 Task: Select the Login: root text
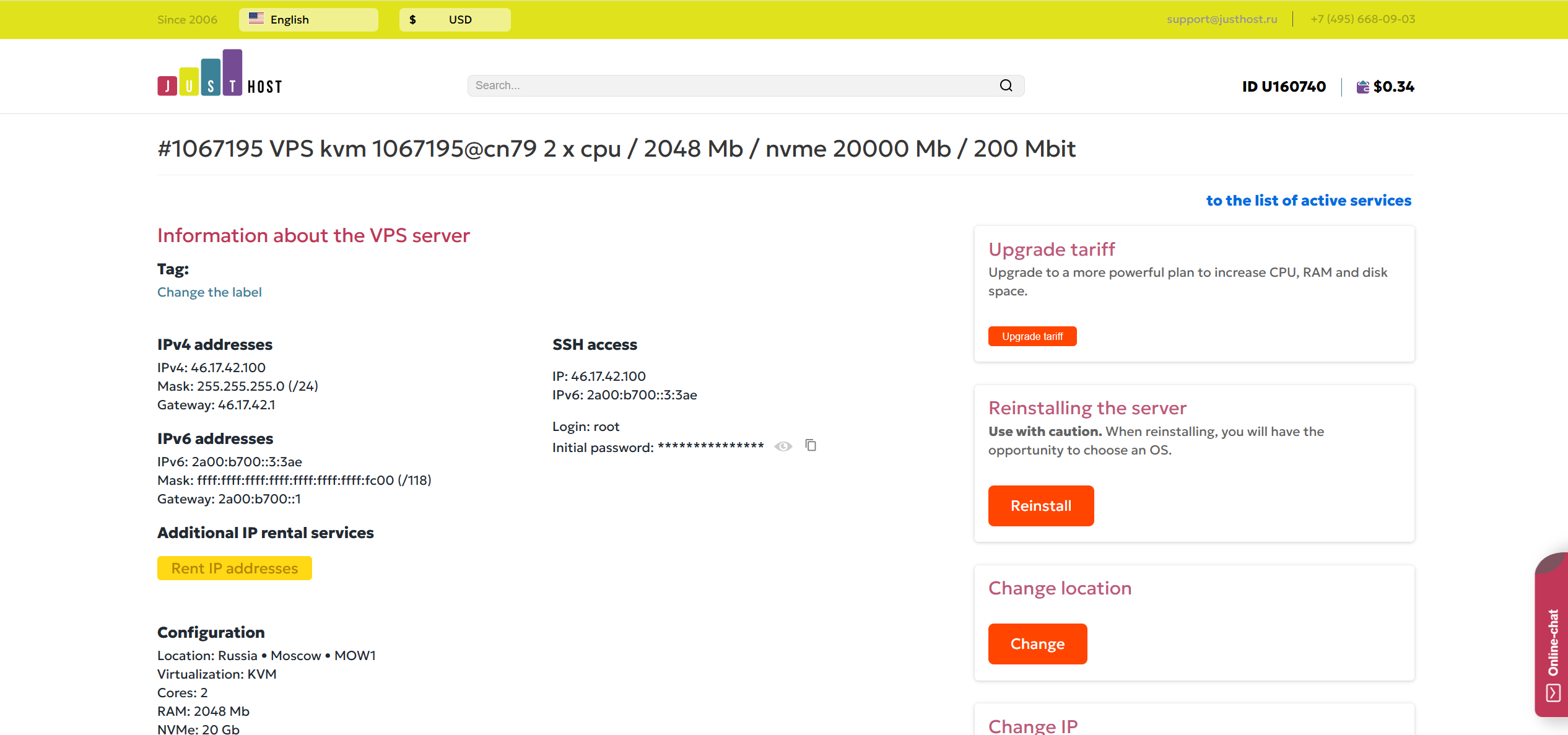586,427
